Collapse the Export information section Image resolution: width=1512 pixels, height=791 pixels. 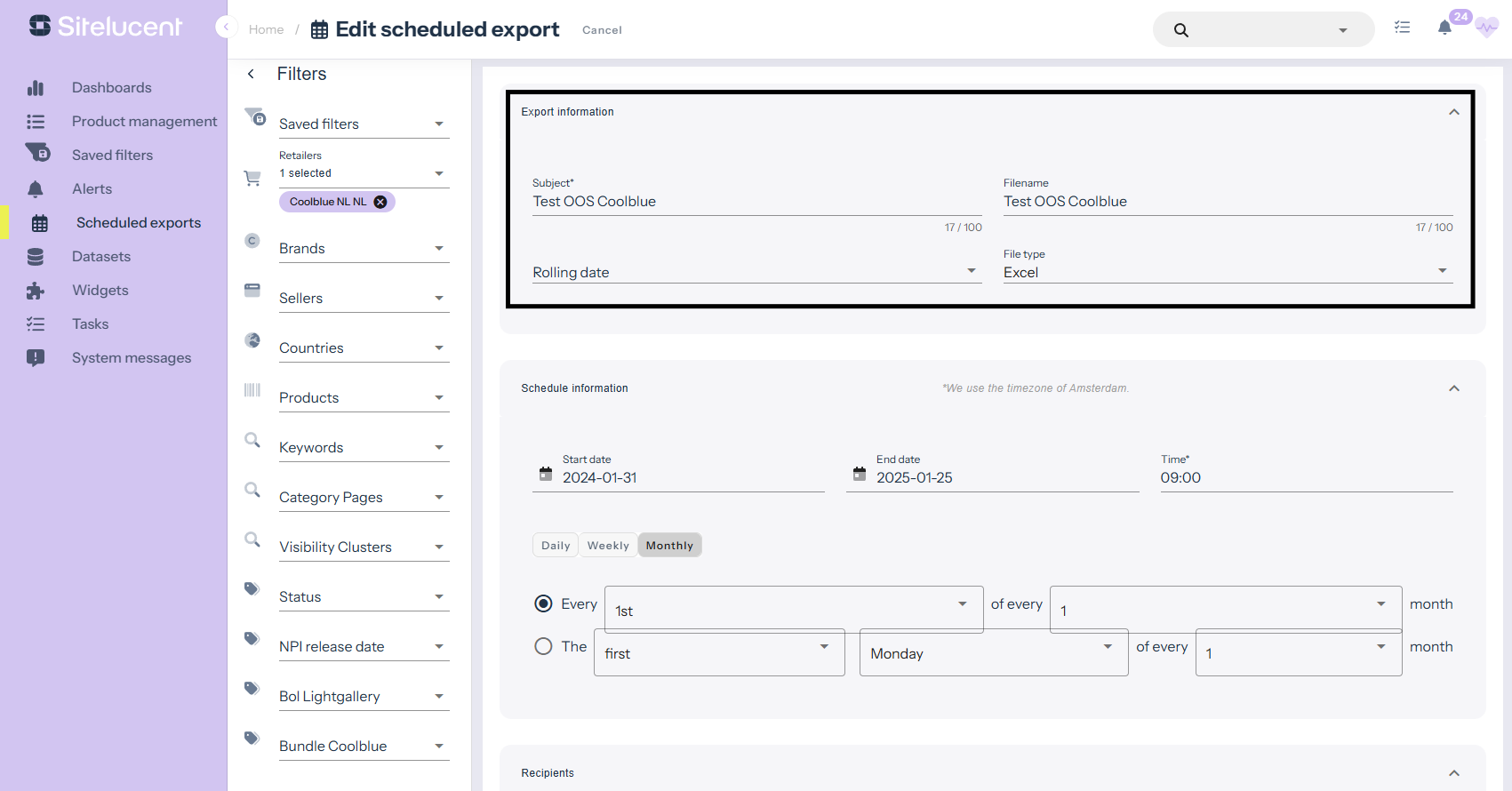click(1454, 112)
